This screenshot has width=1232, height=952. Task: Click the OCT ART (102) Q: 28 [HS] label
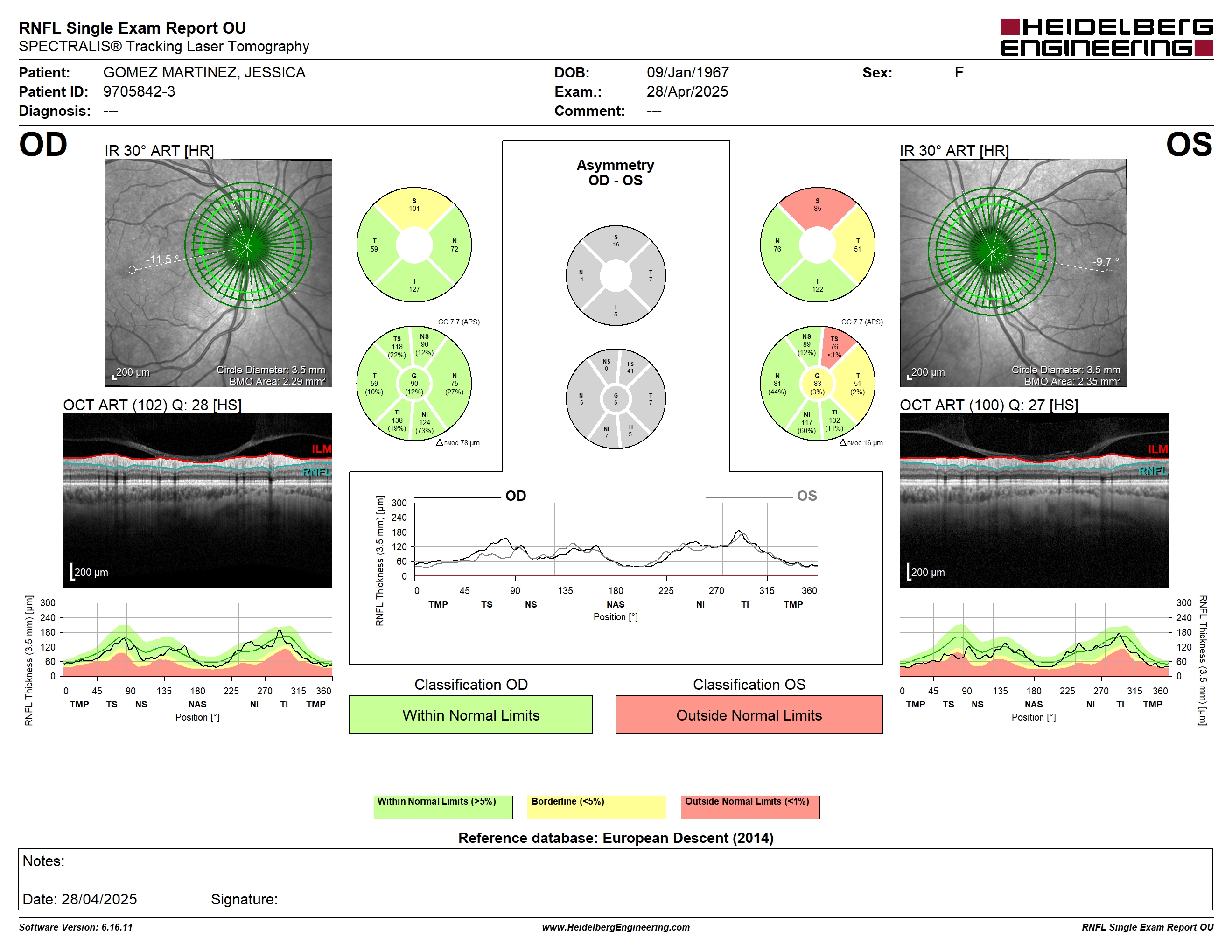click(152, 405)
